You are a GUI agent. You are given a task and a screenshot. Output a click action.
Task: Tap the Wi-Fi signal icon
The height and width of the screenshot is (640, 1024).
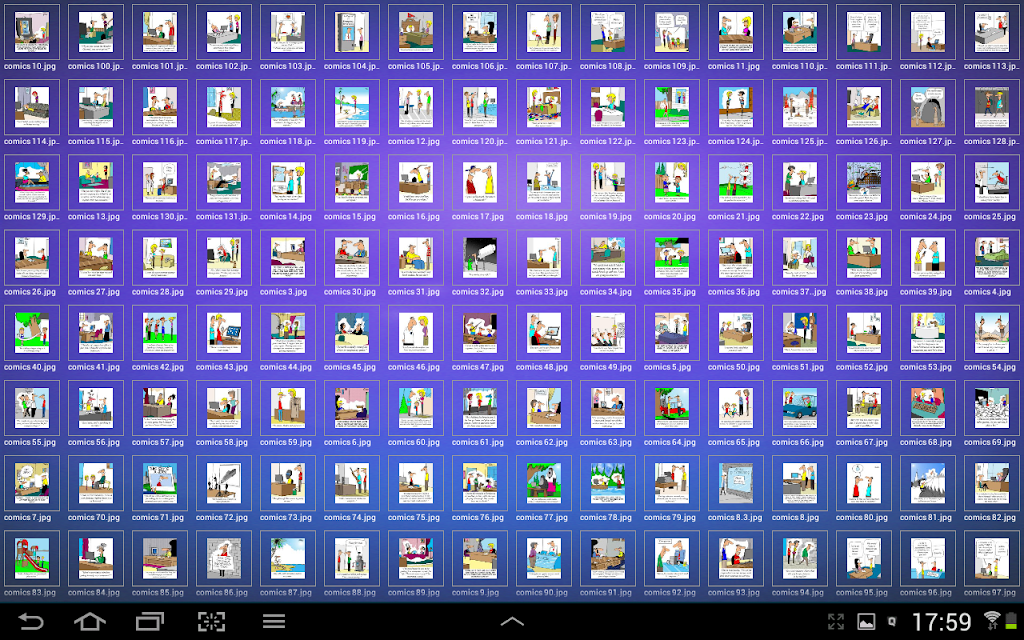point(993,620)
